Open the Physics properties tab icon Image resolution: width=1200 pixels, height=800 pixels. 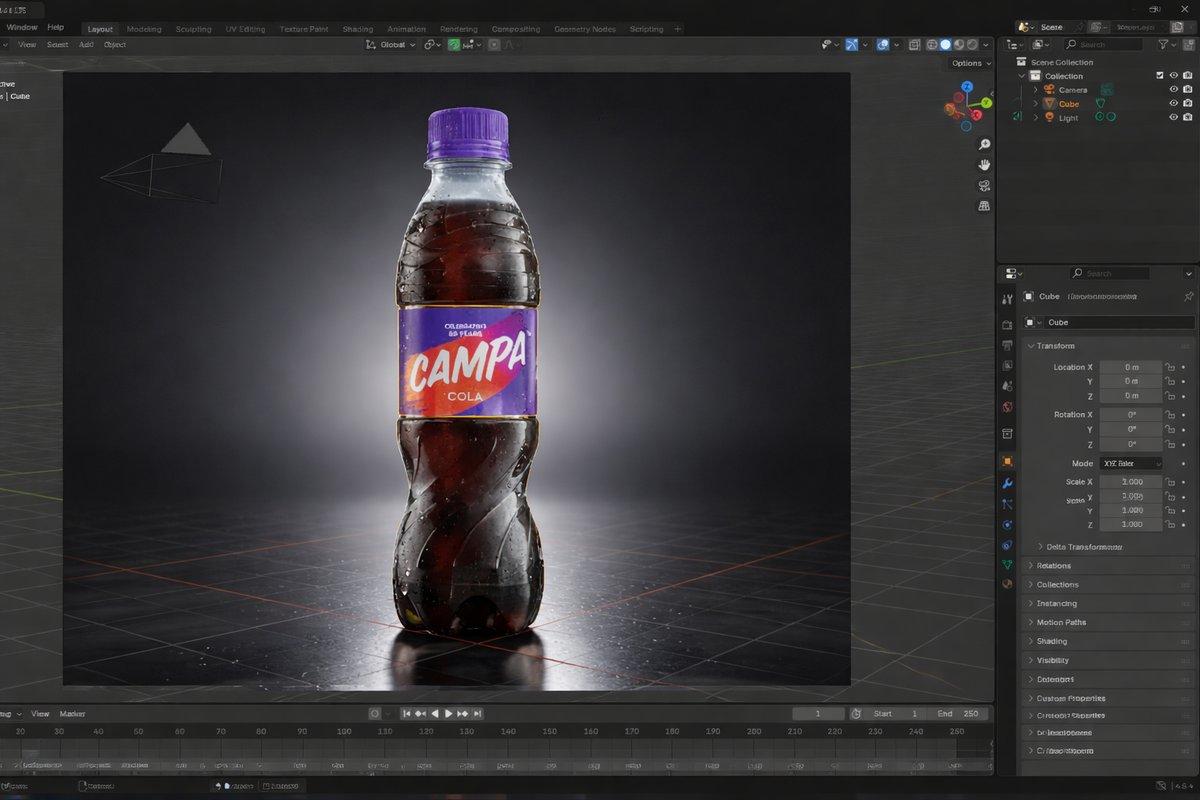1008,524
